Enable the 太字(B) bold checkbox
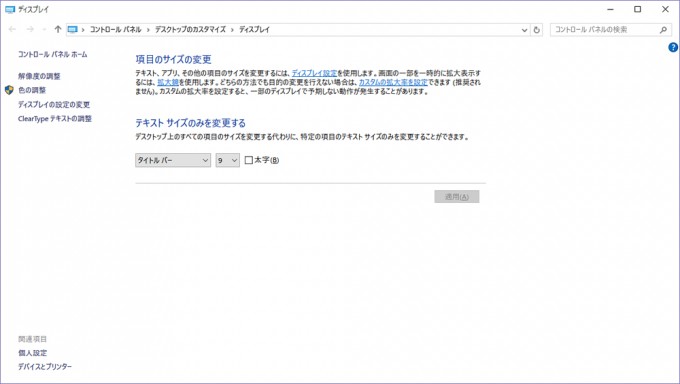This screenshot has height=384, width=680. point(249,160)
